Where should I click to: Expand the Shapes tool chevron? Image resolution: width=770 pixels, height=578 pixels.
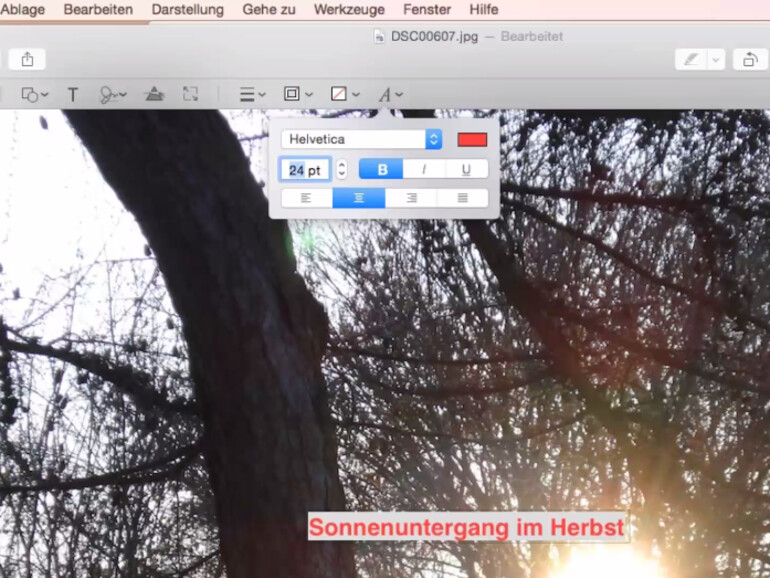(45, 94)
